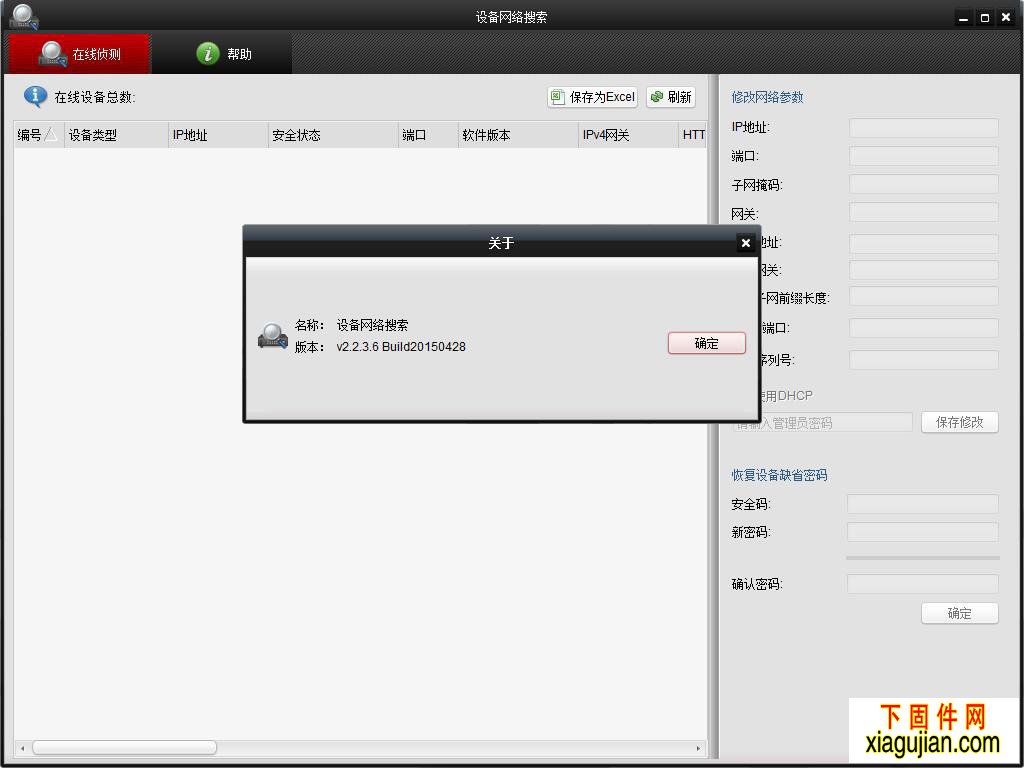
Task: Click the version text v2.2.3.6 Build20150428
Action: (x=401, y=347)
